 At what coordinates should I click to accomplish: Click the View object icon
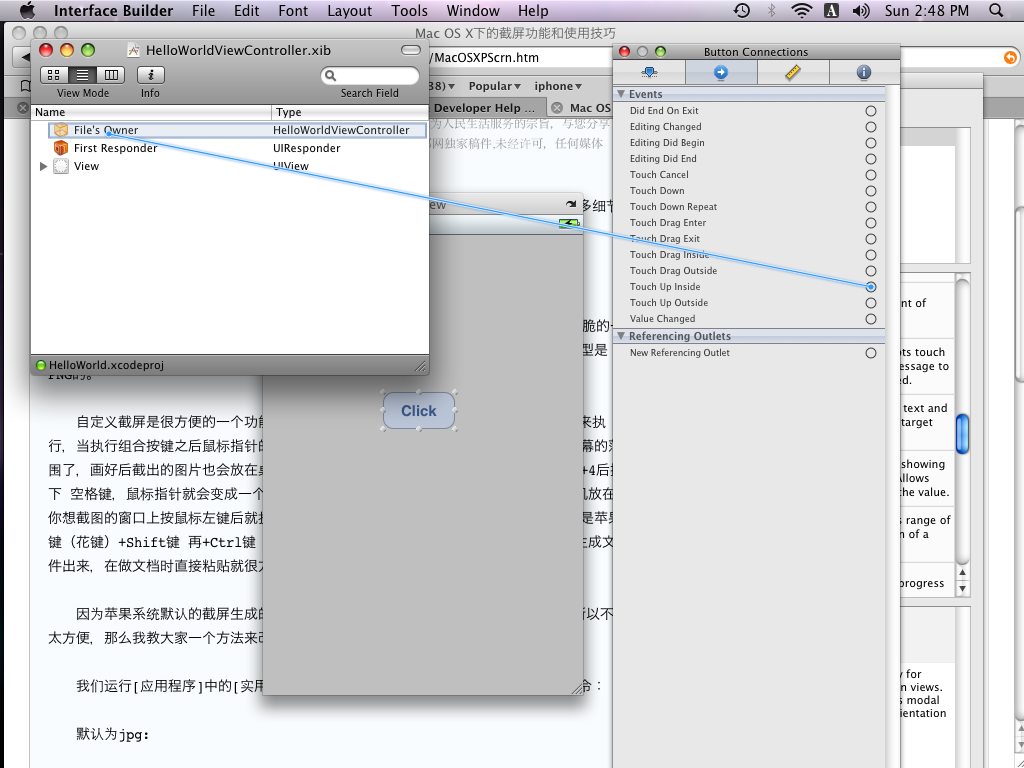click(x=61, y=166)
